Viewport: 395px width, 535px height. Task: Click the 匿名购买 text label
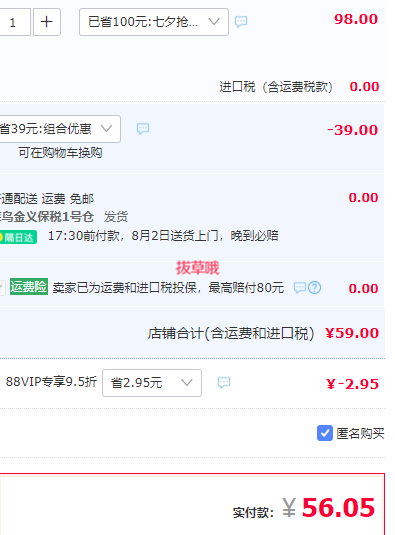click(360, 434)
